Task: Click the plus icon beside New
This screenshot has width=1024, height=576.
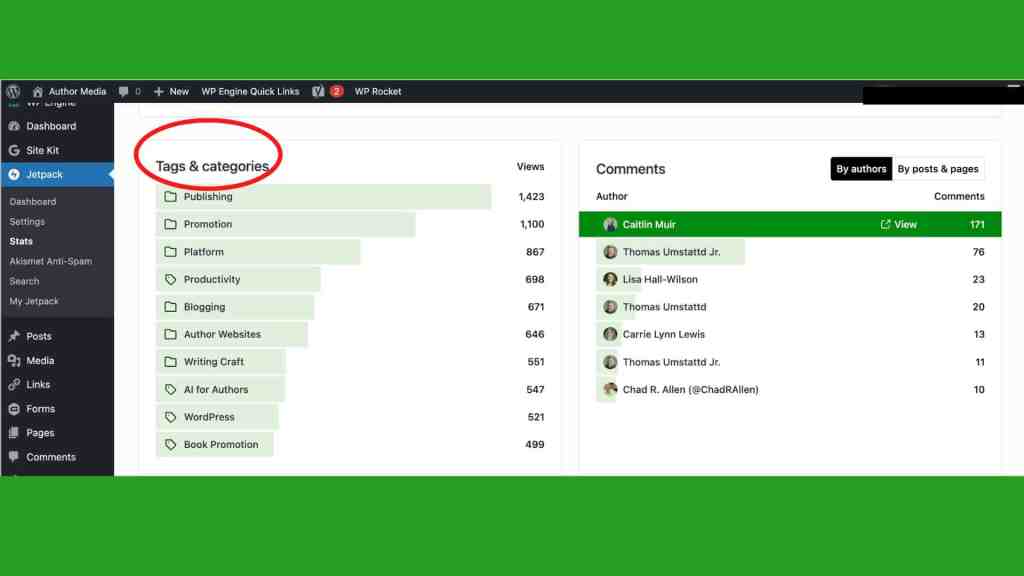Action: pyautogui.click(x=158, y=91)
